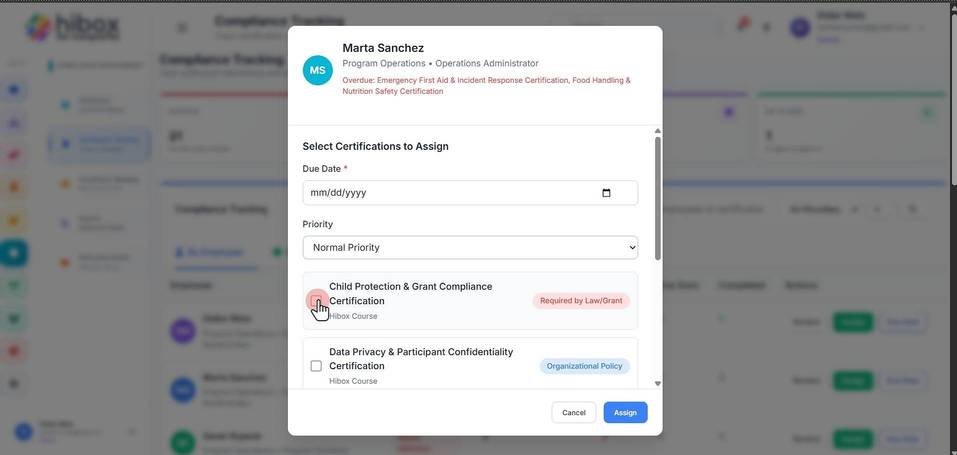Click the red notification bell icon
The height and width of the screenshot is (455, 957).
tap(743, 25)
